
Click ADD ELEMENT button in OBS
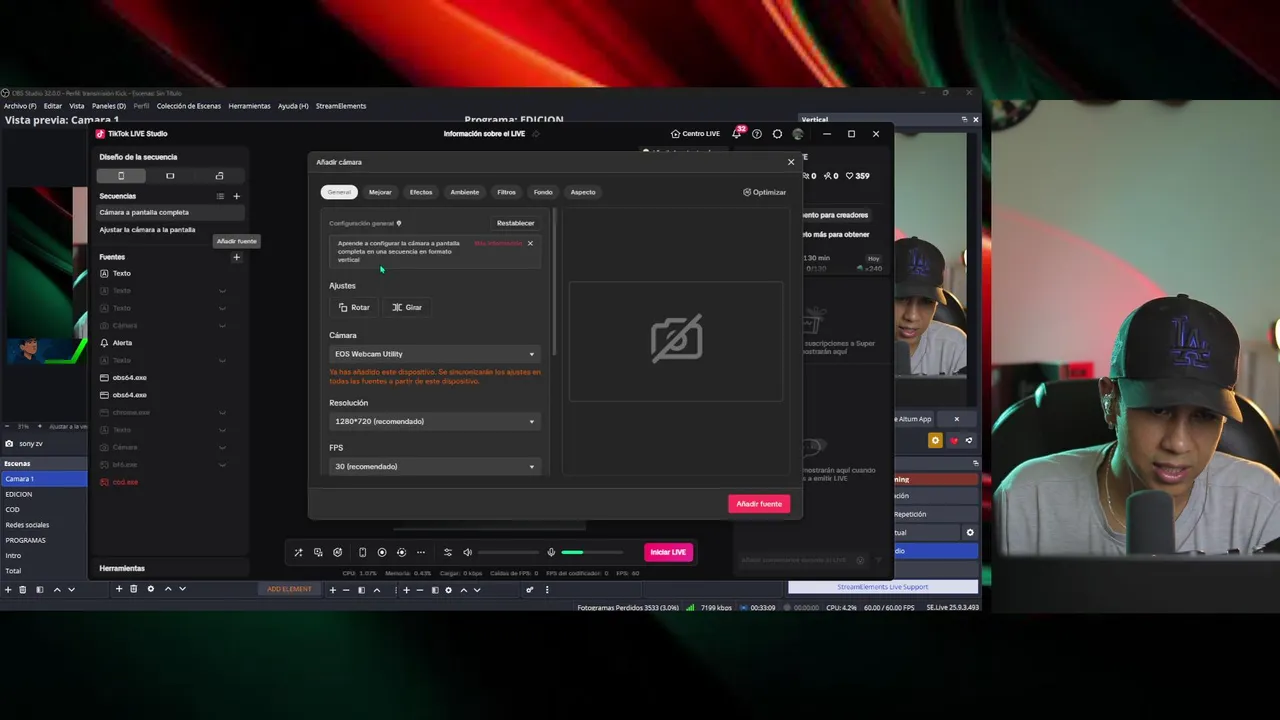click(x=289, y=589)
